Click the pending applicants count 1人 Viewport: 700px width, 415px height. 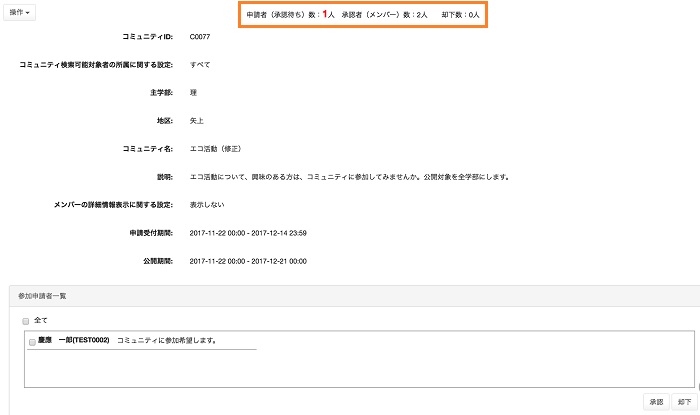328,15
